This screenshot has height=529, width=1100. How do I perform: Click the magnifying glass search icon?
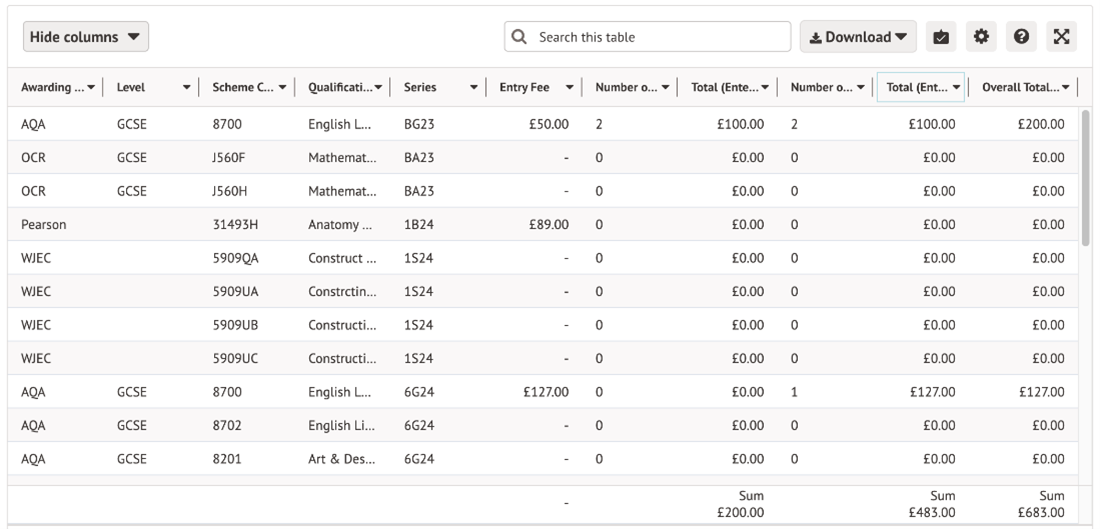click(519, 37)
